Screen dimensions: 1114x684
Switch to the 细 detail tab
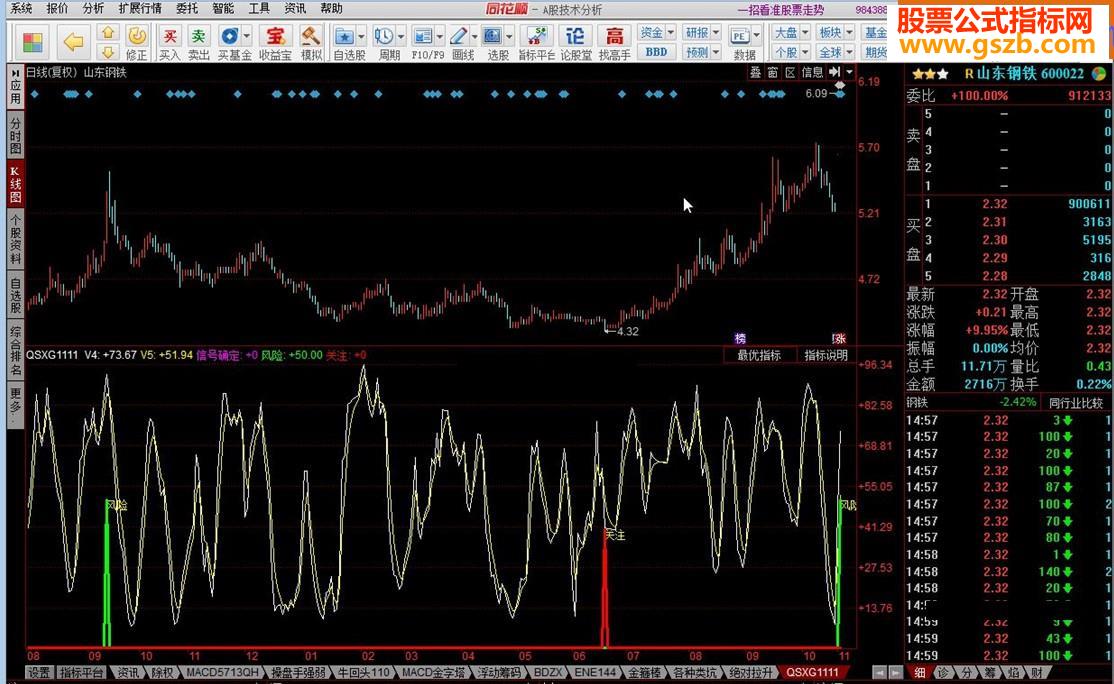(920, 672)
